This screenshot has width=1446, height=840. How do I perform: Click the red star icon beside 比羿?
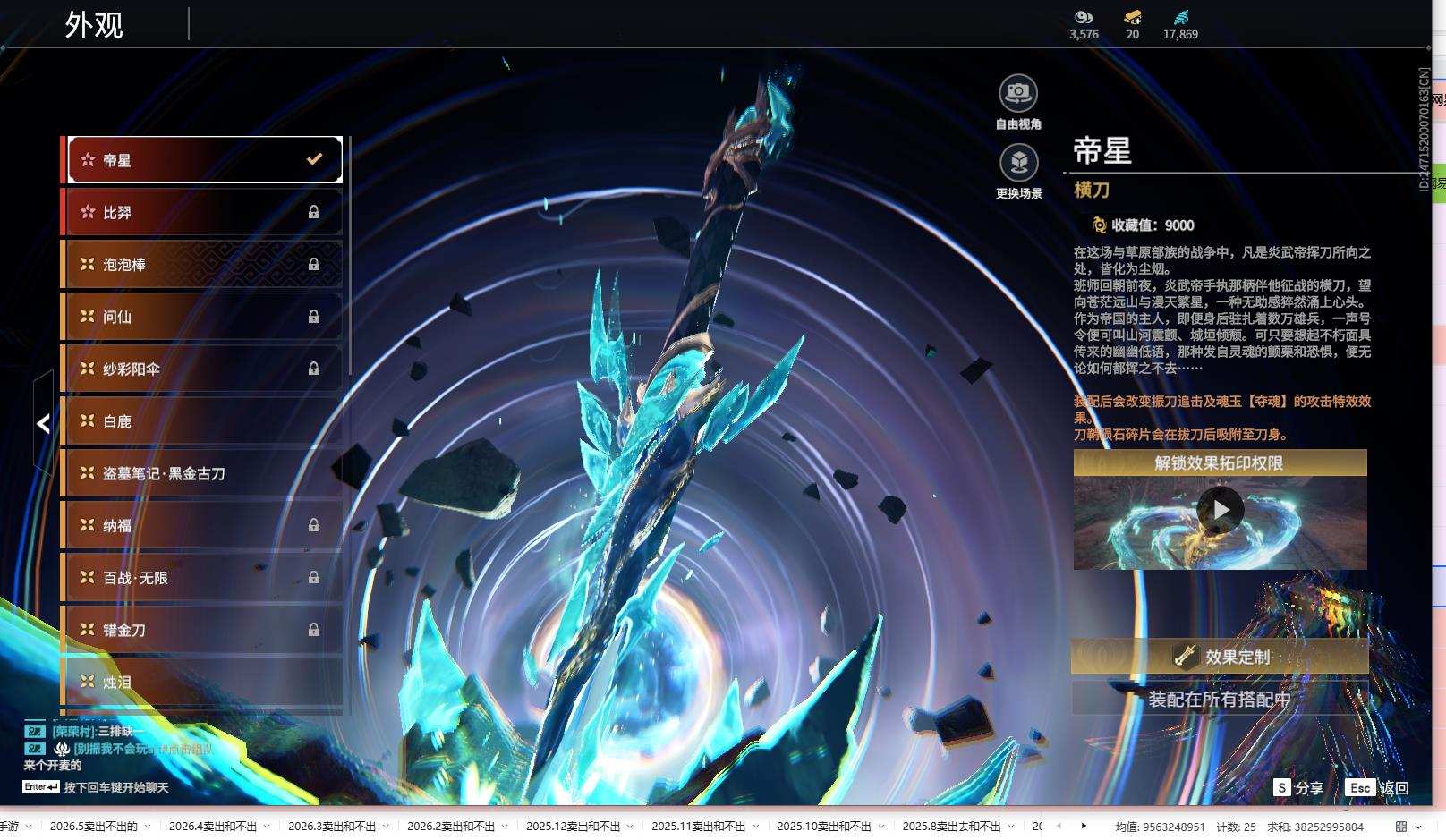click(x=88, y=212)
